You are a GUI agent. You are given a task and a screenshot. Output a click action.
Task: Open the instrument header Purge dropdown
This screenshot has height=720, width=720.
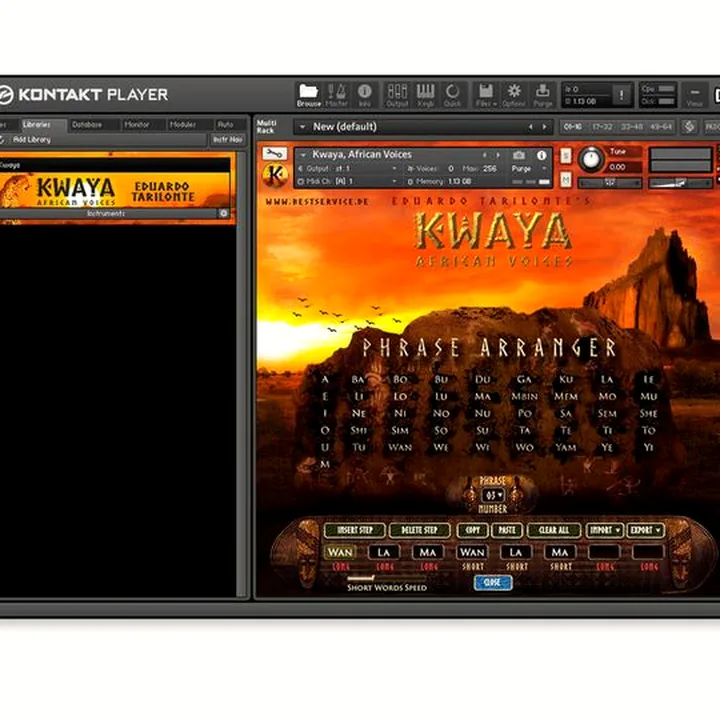point(529,169)
